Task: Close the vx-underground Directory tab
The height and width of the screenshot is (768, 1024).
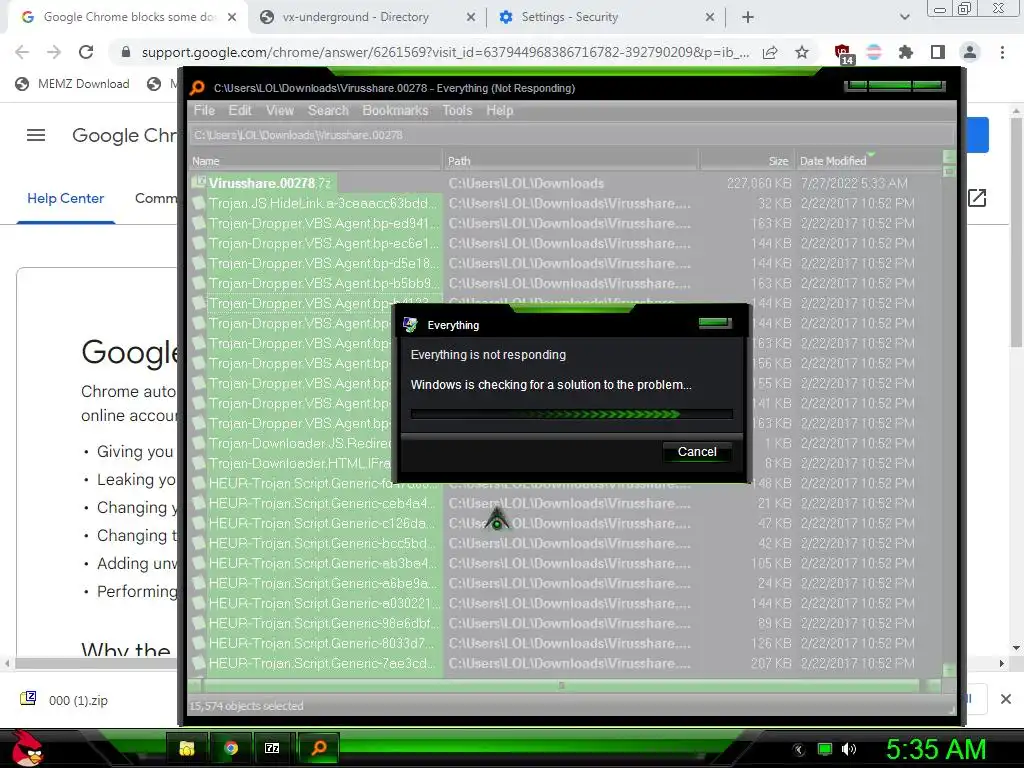Action: click(470, 18)
